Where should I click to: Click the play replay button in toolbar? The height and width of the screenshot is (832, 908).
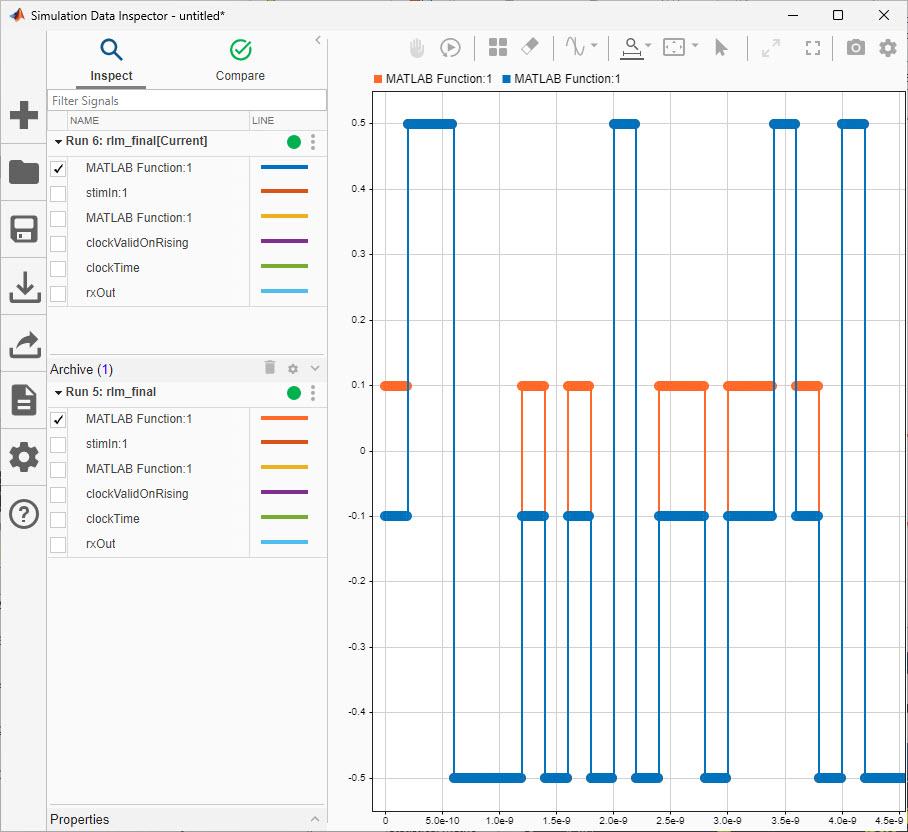click(450, 47)
